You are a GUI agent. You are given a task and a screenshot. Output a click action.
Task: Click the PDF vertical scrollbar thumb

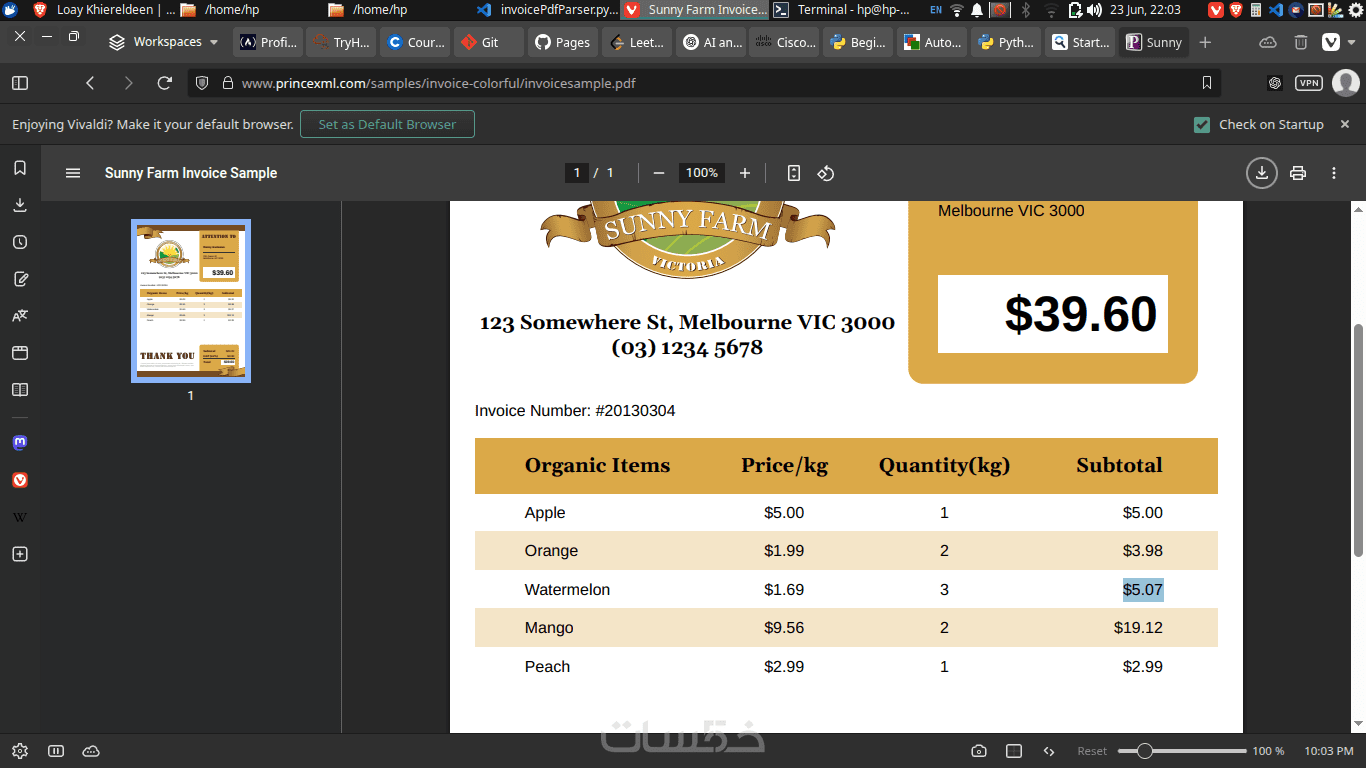tap(1358, 440)
